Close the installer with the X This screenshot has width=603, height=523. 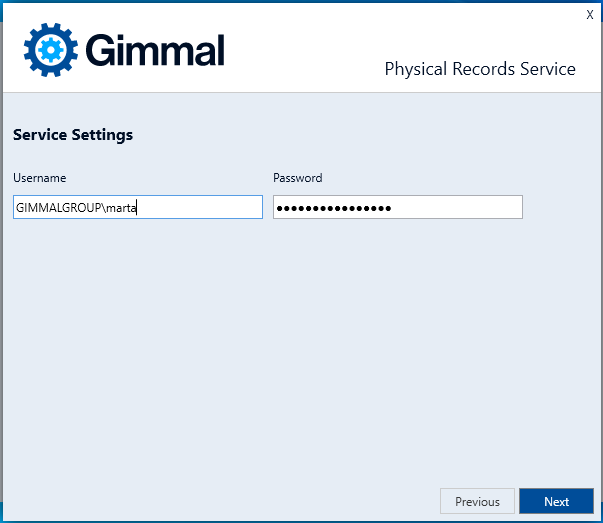point(590,15)
